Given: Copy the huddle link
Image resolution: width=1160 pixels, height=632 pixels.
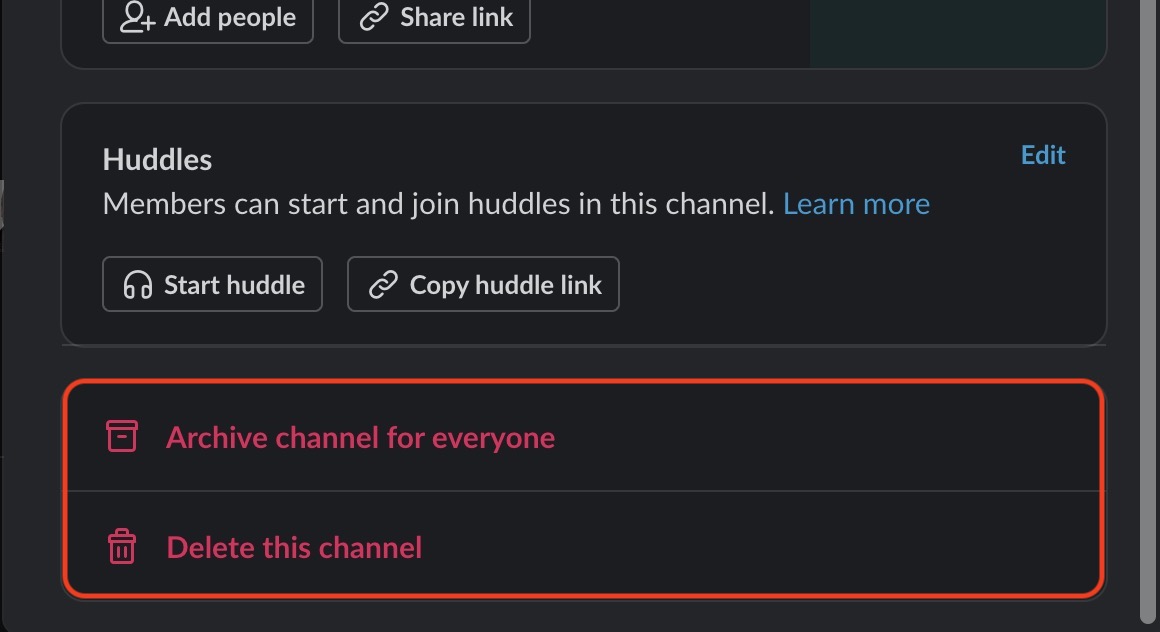Looking at the screenshot, I should pos(483,285).
